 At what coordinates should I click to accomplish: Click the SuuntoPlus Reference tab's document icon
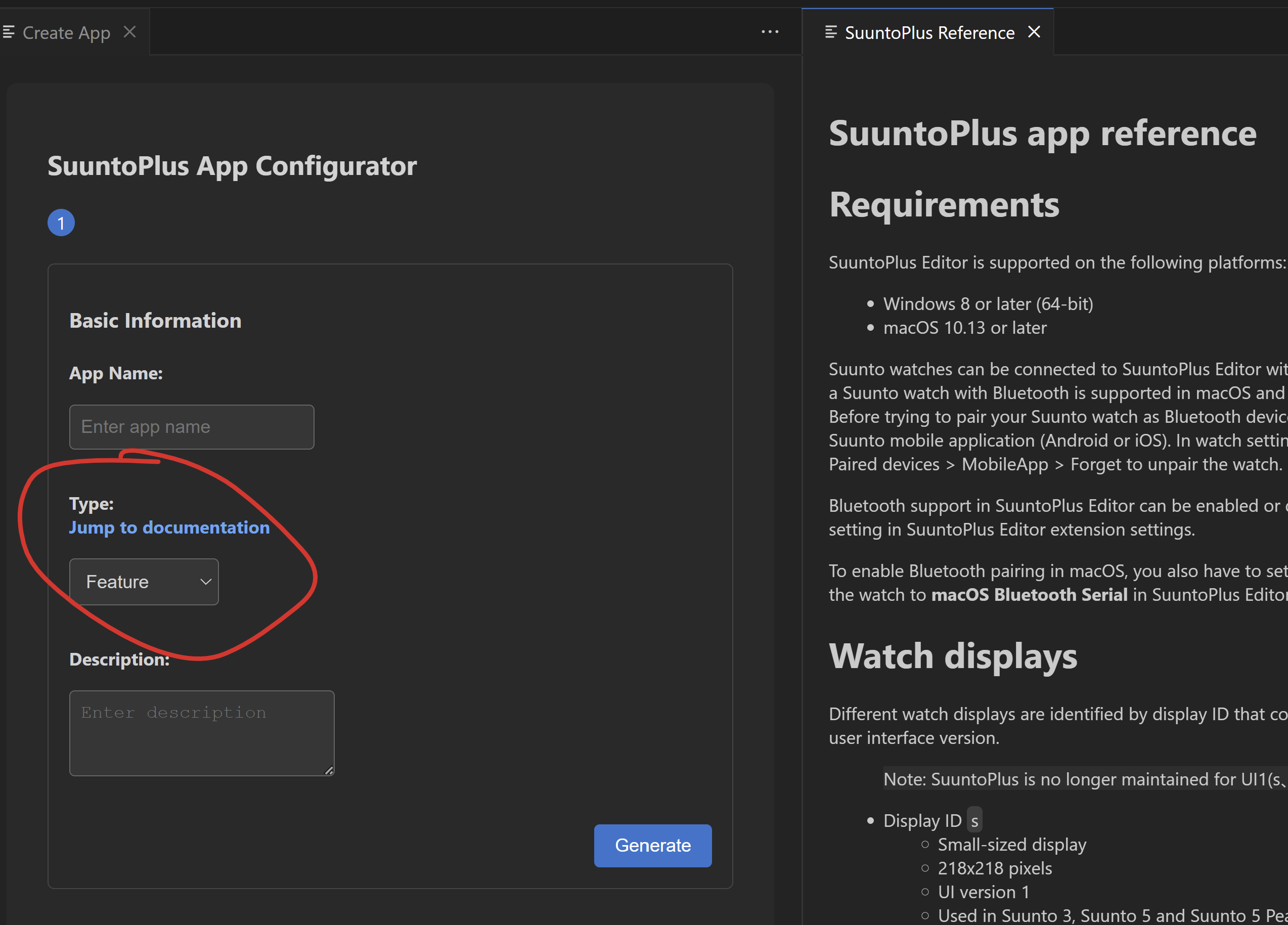coord(830,32)
